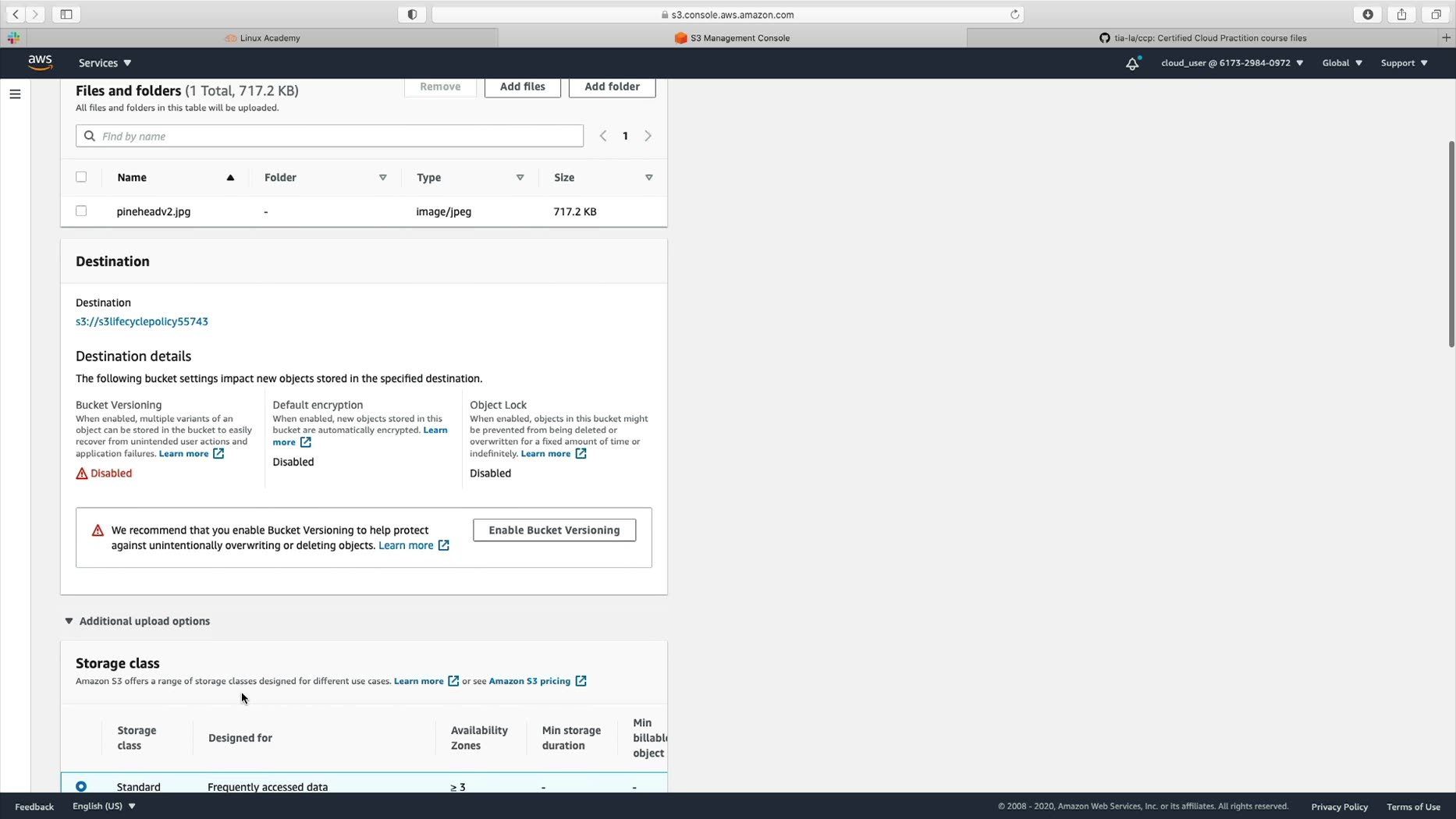Screen dimensions: 1456x819
Task: Go to next page of files table
Action: click(648, 136)
